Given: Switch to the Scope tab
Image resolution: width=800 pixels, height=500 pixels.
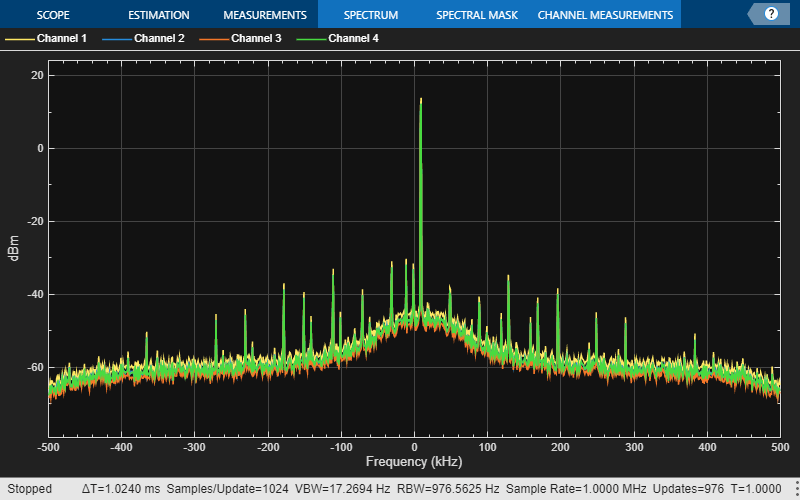Looking at the screenshot, I should (53, 15).
